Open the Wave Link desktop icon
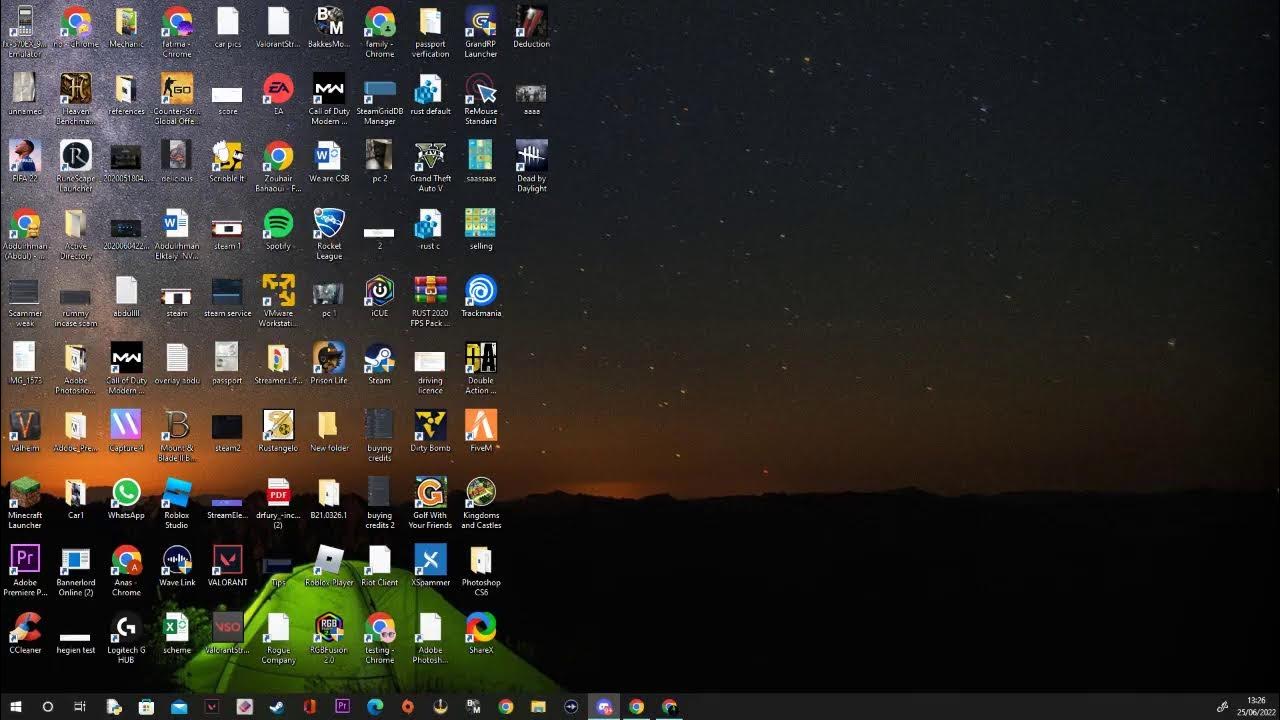Image resolution: width=1280 pixels, height=720 pixels. click(177, 566)
